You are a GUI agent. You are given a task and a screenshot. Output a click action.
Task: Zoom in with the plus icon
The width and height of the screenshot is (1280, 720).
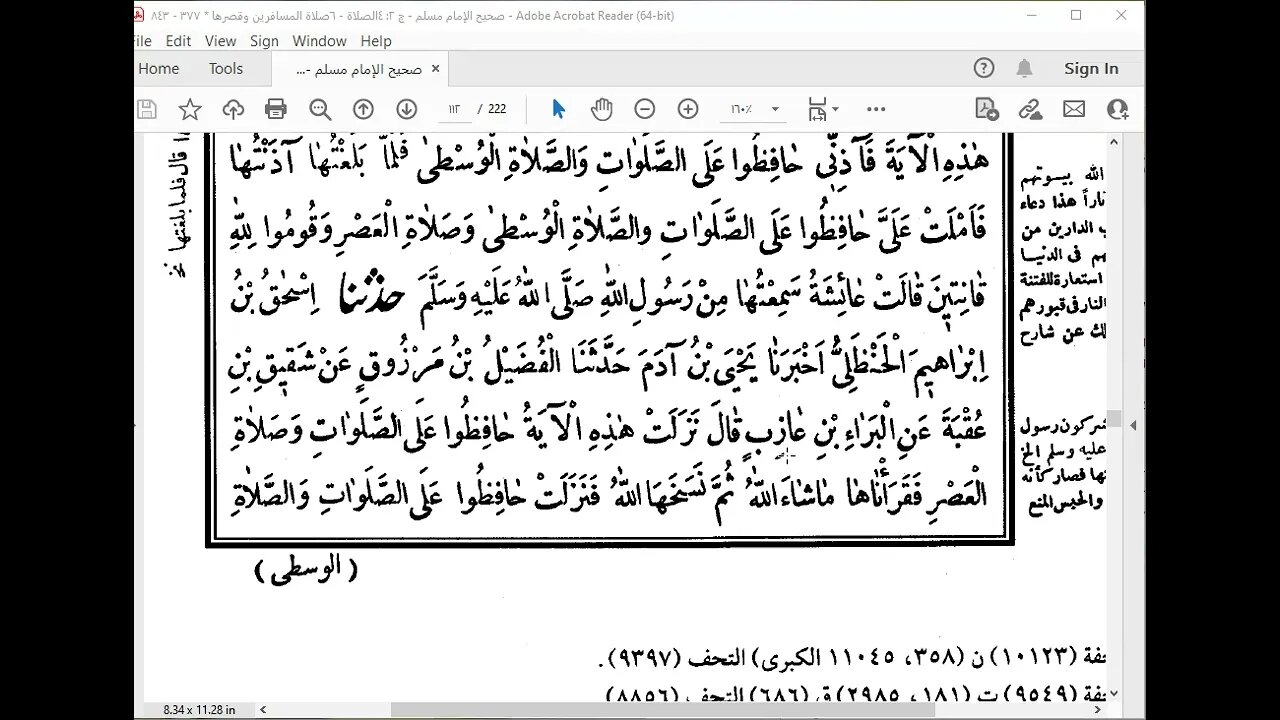coord(688,109)
